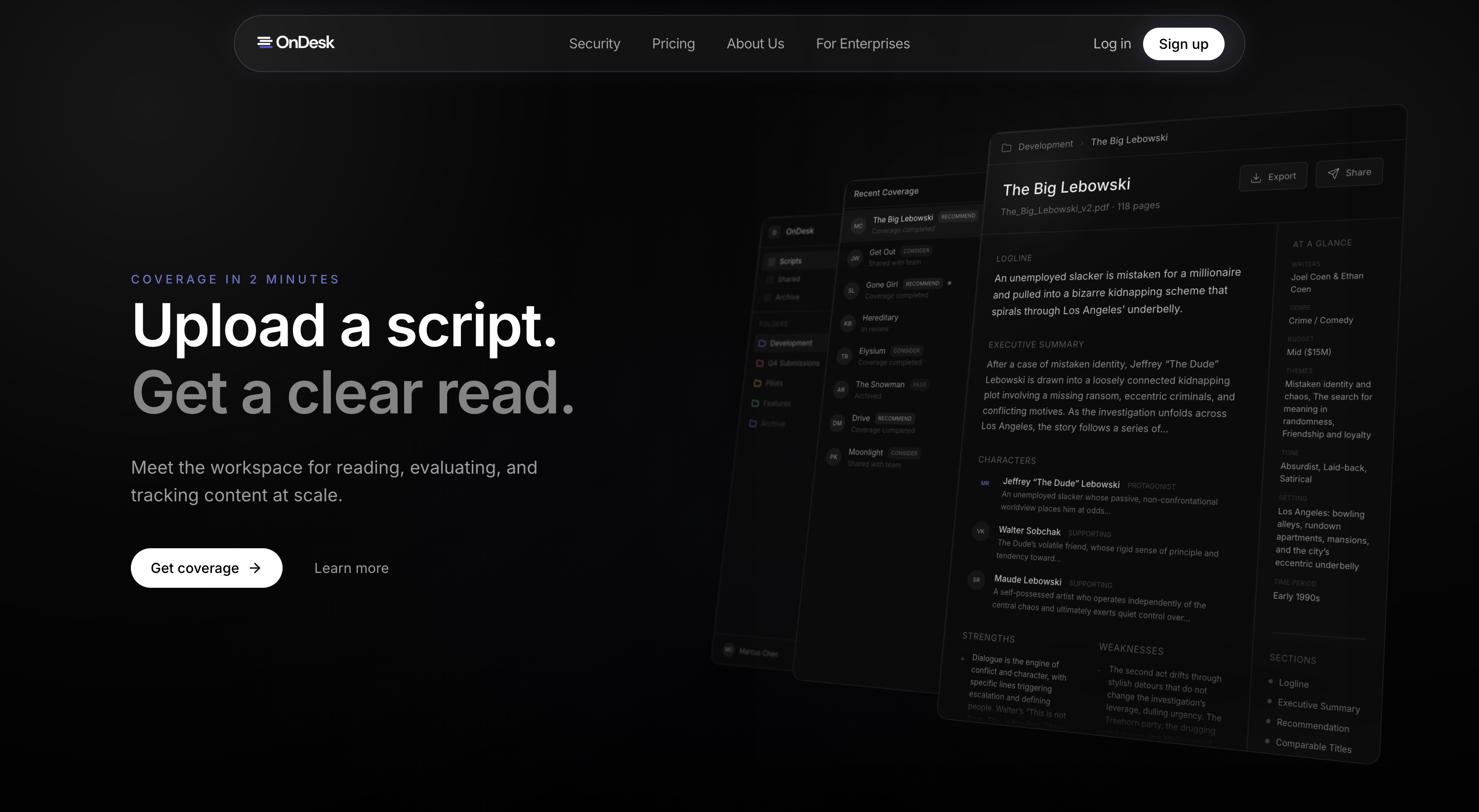Open the Archive folder under Folders
This screenshot has width=1479, height=812.
pyautogui.click(x=767, y=424)
